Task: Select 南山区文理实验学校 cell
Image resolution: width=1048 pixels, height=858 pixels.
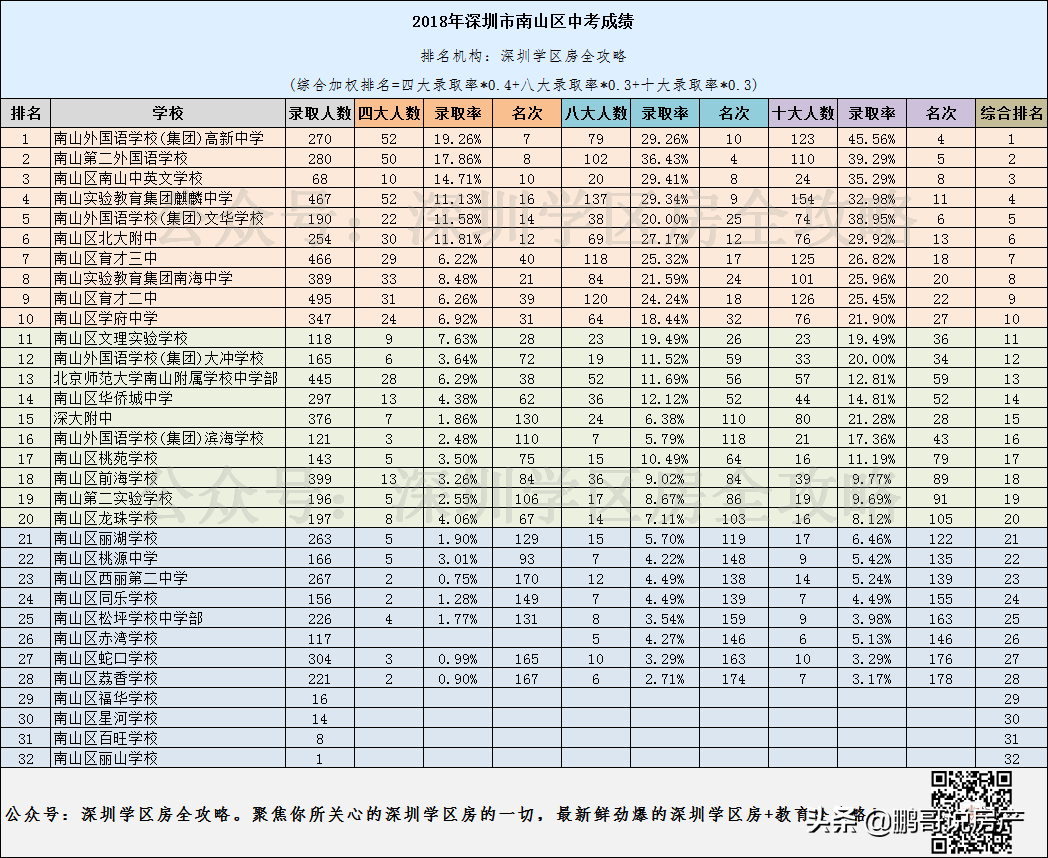Action: (168, 338)
